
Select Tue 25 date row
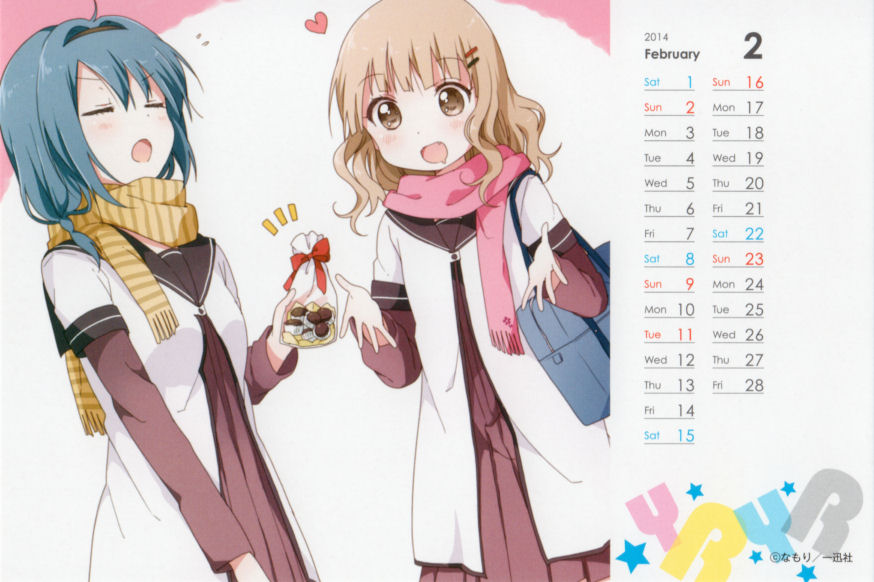(x=737, y=309)
